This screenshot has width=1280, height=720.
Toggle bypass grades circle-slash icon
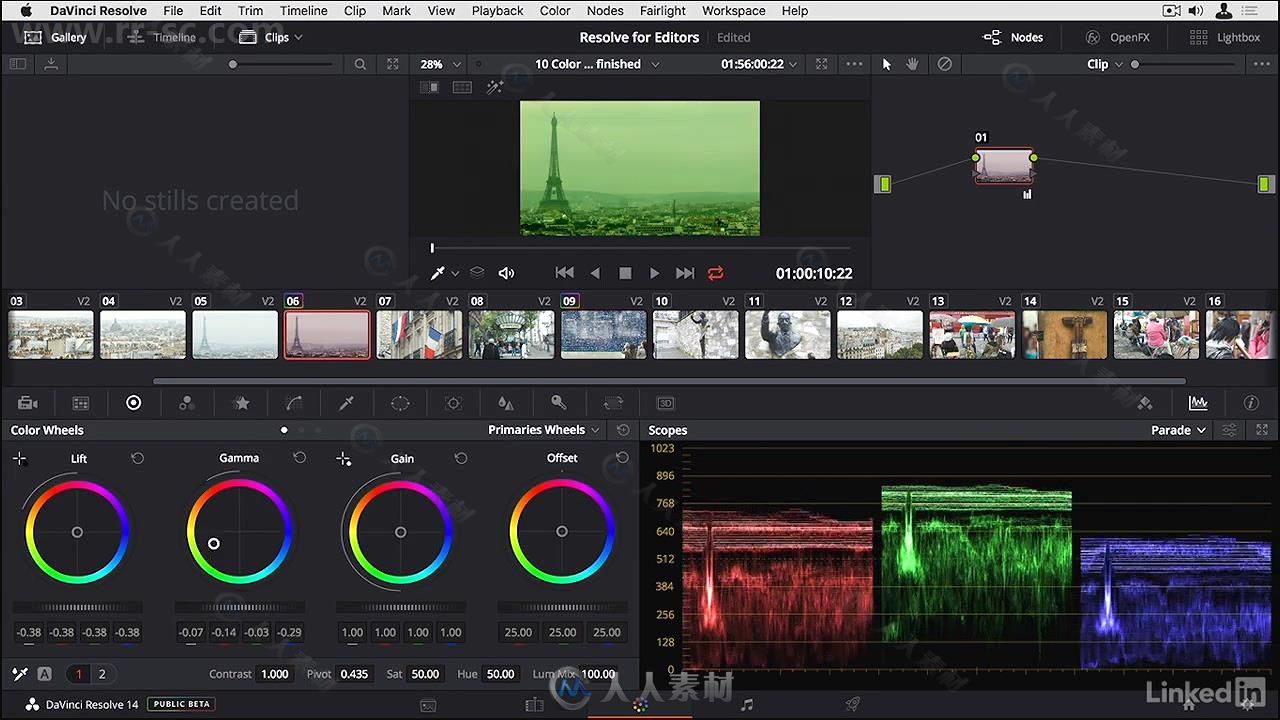[944, 63]
